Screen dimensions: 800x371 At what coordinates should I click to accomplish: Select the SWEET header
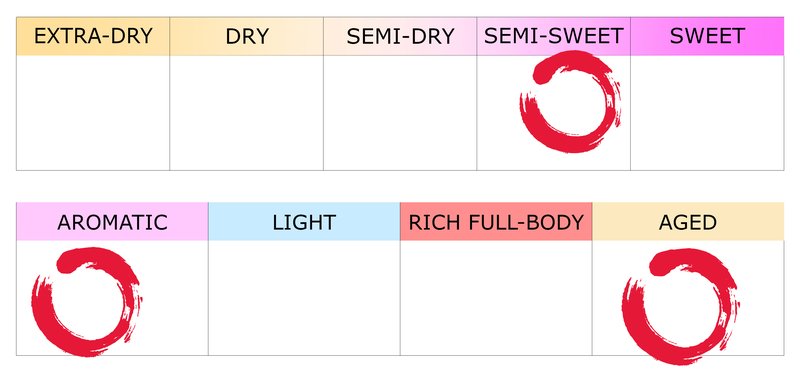tap(707, 36)
